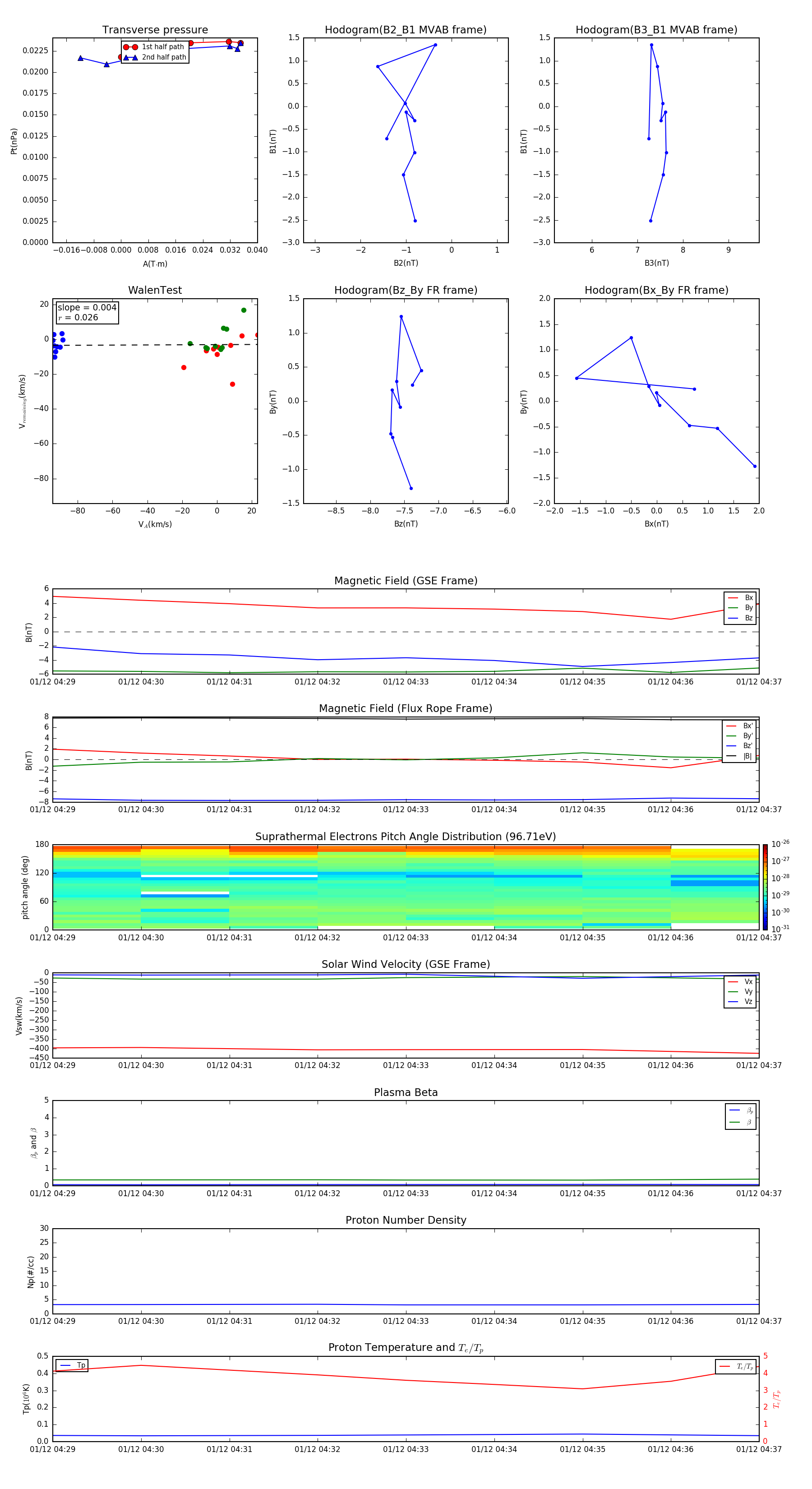Click the red rotated Te/Tp right-axis label
Screen dimensions: 812x1489
(777, 1399)
